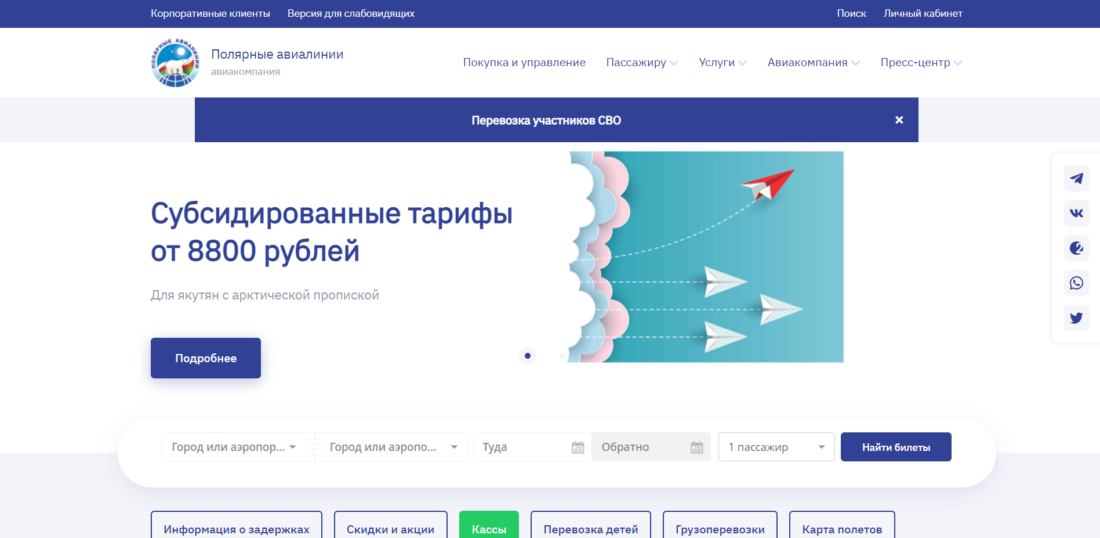
Task: Click the Polar Airlines globe logo
Action: click(175, 62)
